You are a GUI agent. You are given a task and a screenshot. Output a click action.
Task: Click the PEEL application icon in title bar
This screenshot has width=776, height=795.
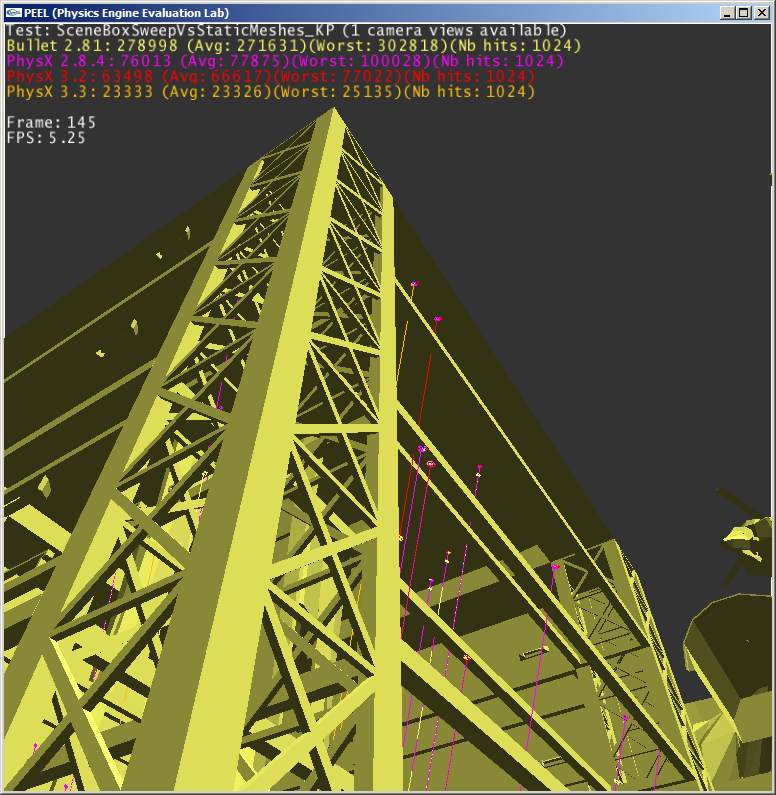pos(14,13)
